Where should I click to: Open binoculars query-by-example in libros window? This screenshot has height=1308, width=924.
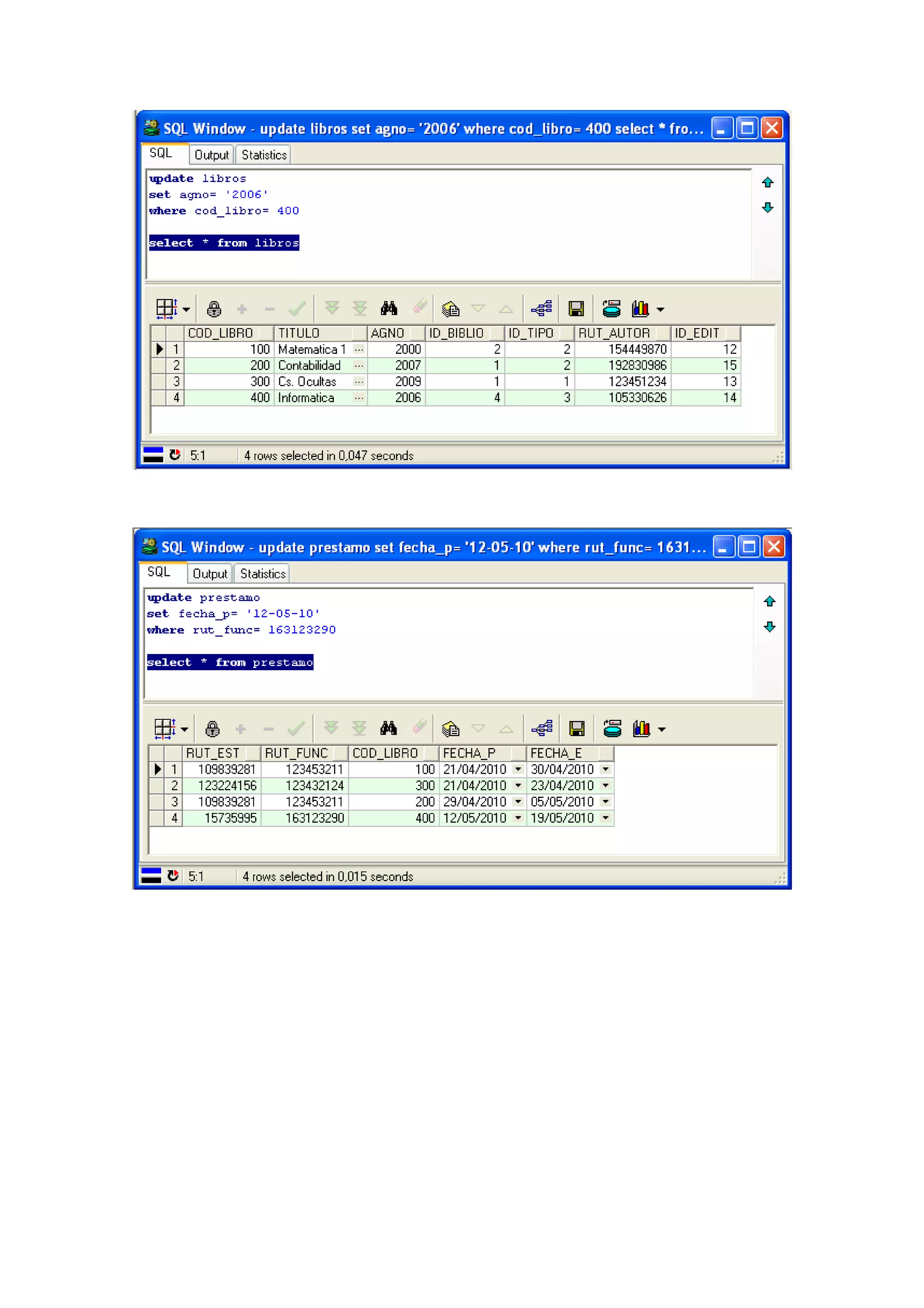[x=389, y=308]
